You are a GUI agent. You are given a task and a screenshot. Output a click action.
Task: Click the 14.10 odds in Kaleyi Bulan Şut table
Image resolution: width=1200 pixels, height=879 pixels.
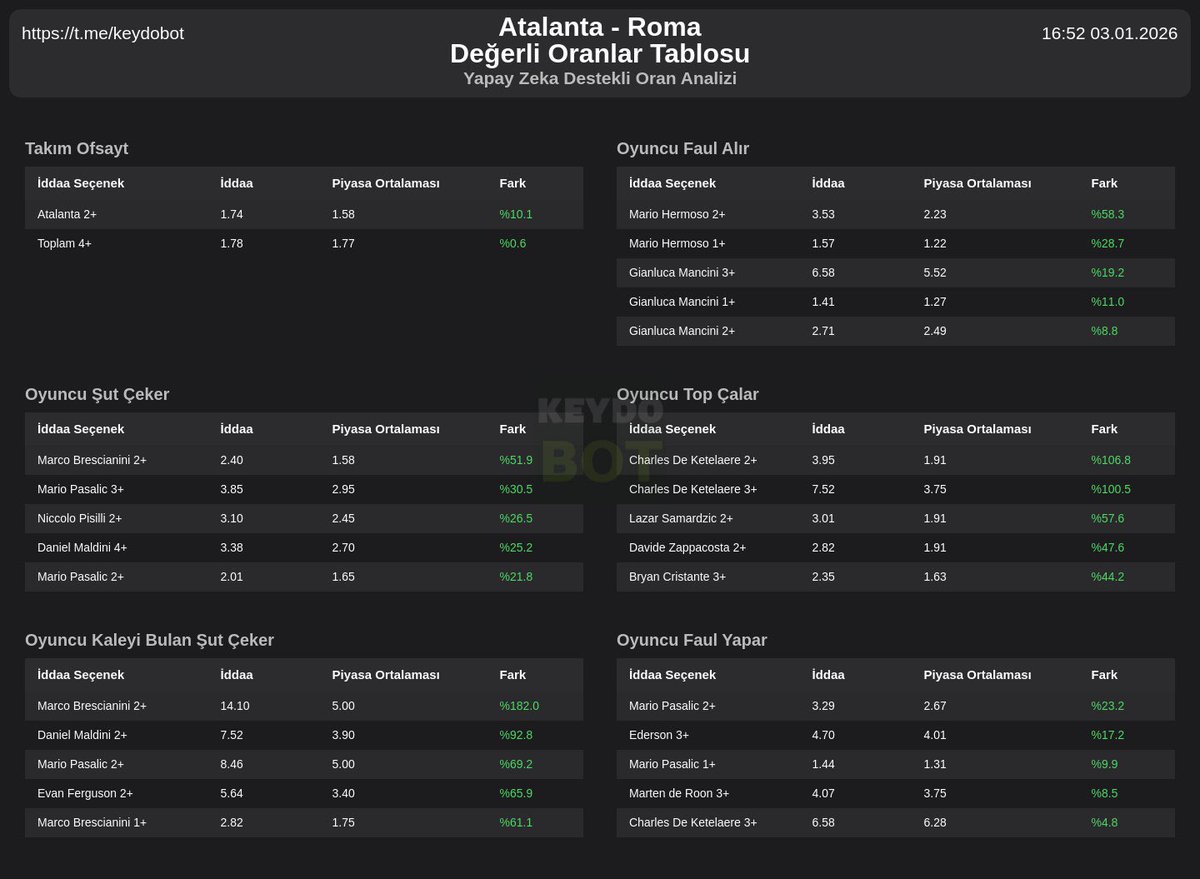click(x=235, y=705)
